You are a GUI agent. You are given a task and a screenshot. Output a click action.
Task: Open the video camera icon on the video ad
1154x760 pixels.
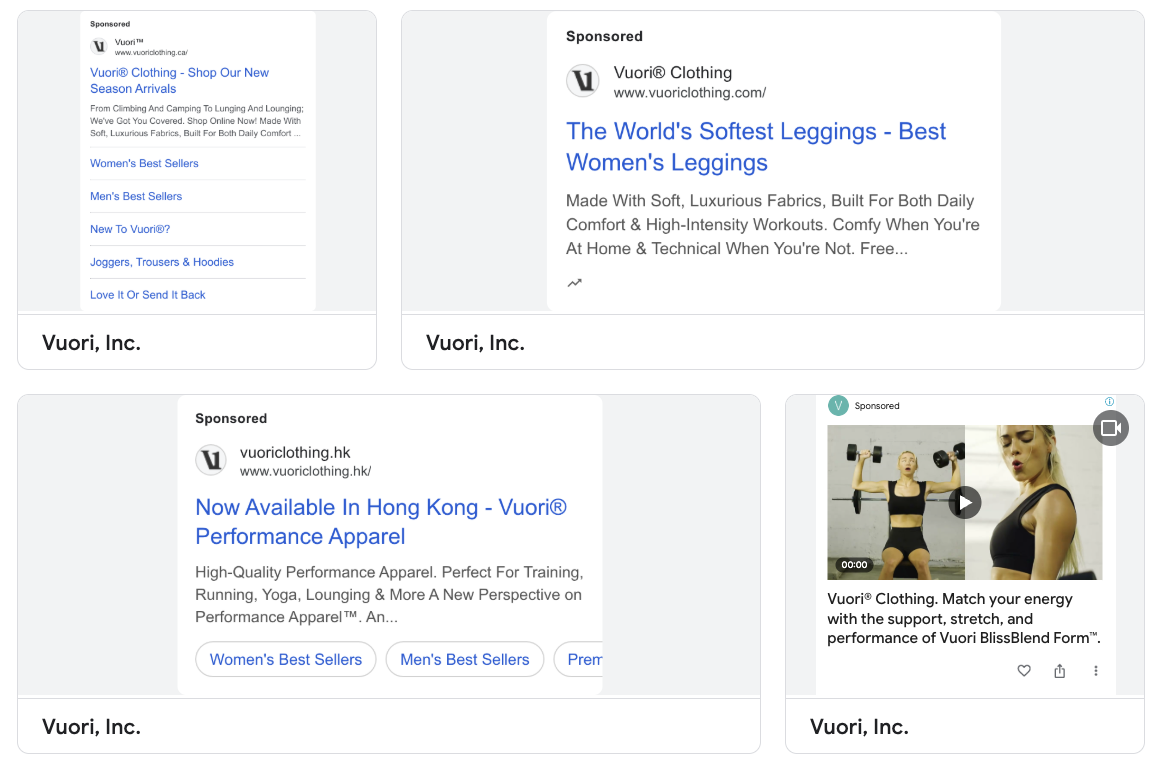click(x=1110, y=428)
